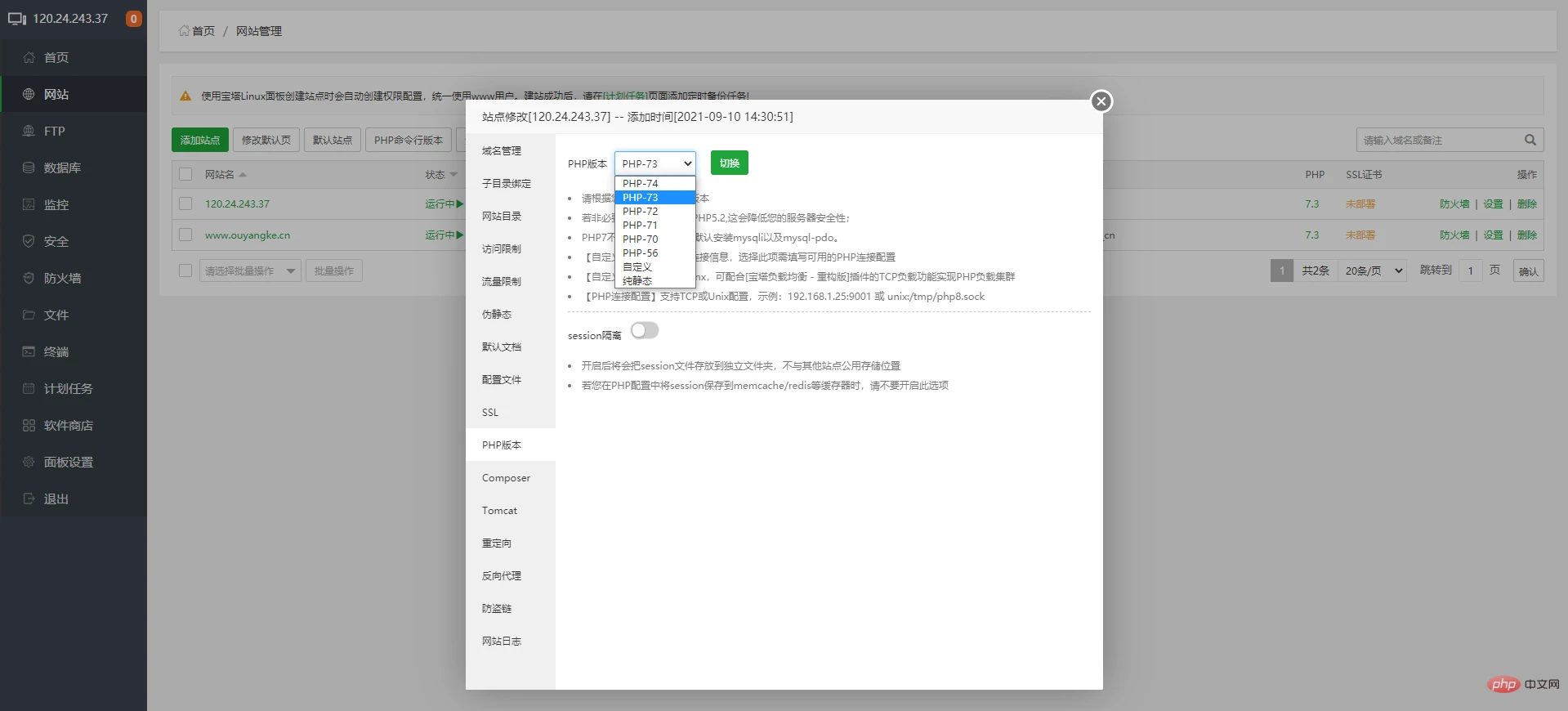Click the 确认 pagination button
This screenshot has width=1568, height=711.
tap(1528, 271)
